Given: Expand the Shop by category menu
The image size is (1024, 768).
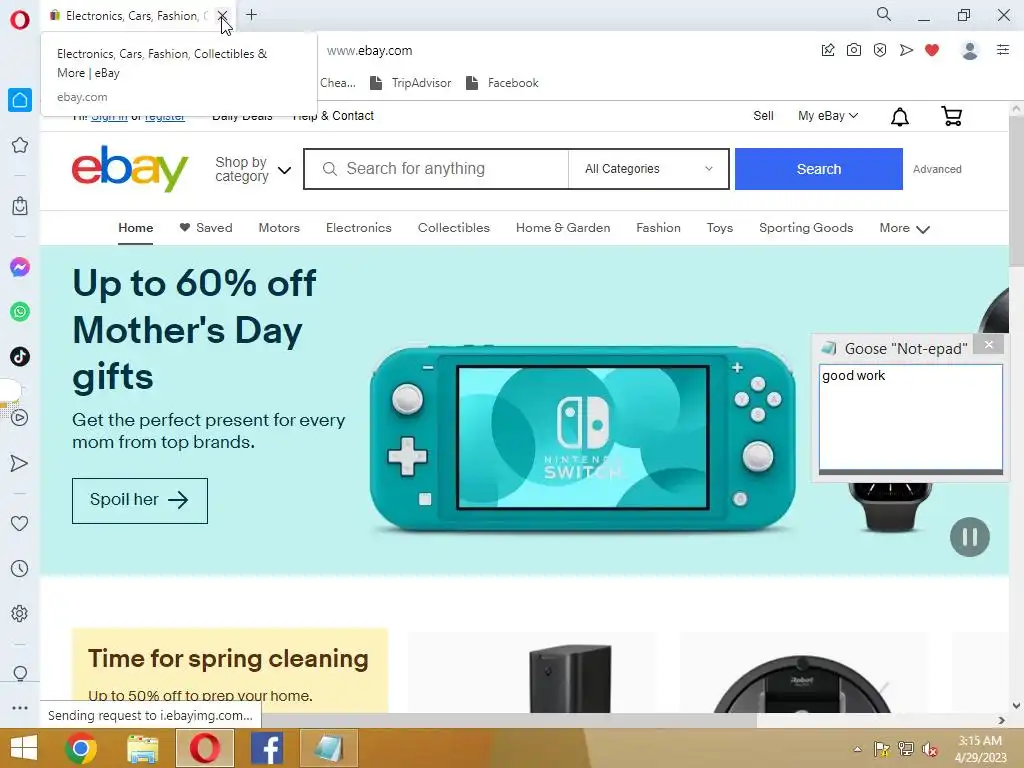Looking at the screenshot, I should click(x=253, y=169).
